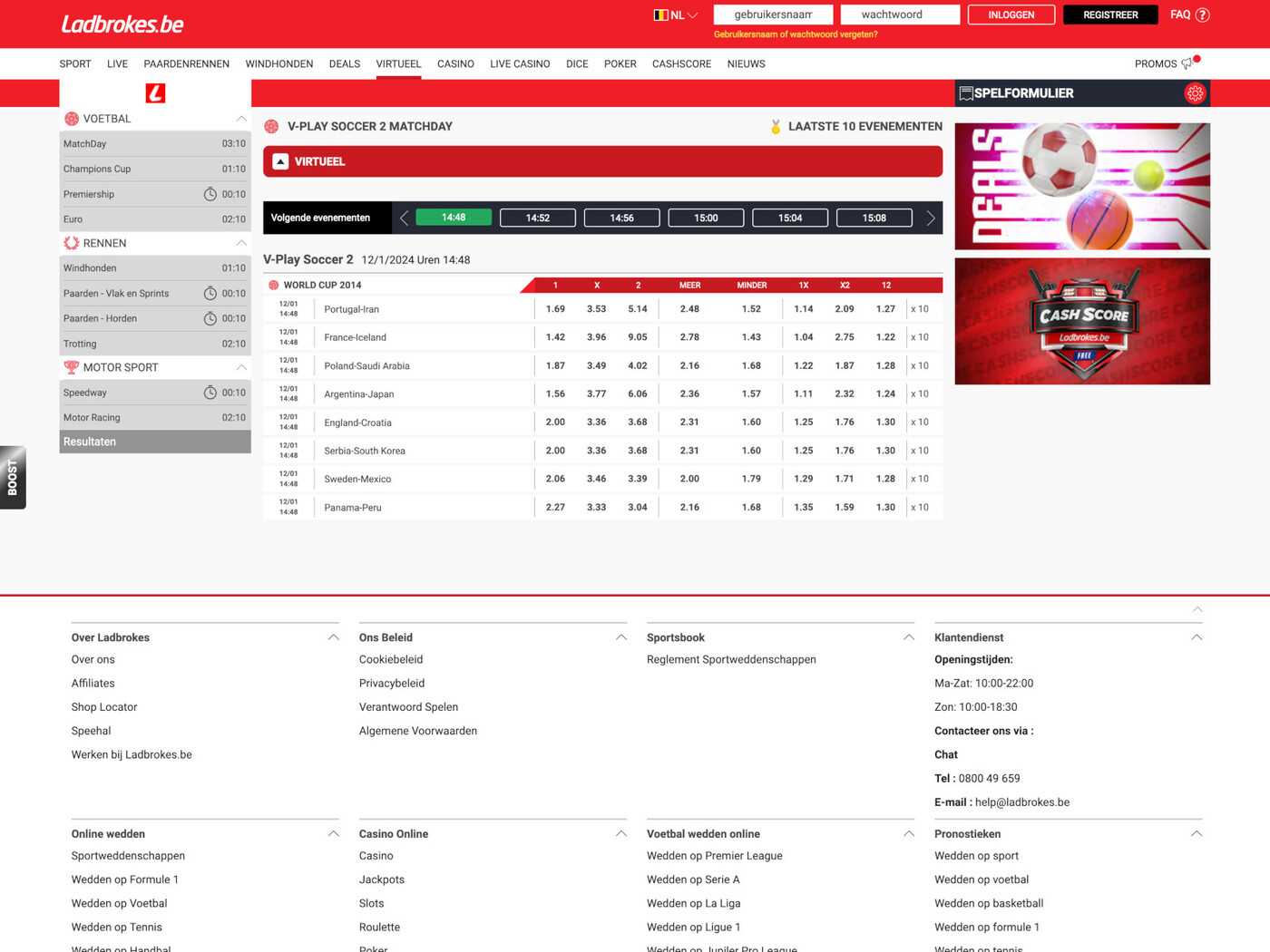
Task: Collapse the Voetbal sidebar section
Action: [241, 119]
